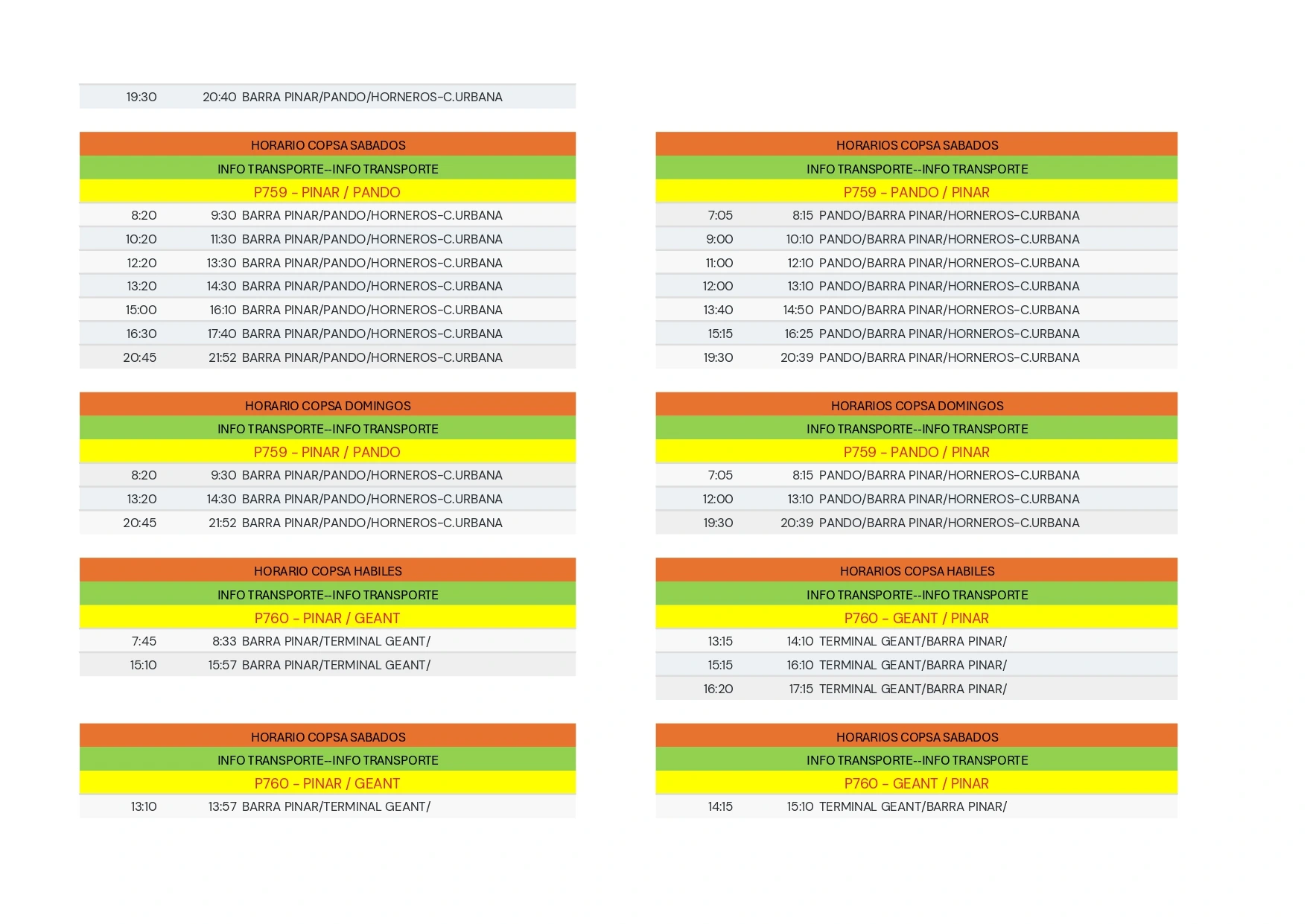The width and height of the screenshot is (1307, 924).
Task: Select the 20:40 arrival time in top row
Action: coord(220,97)
